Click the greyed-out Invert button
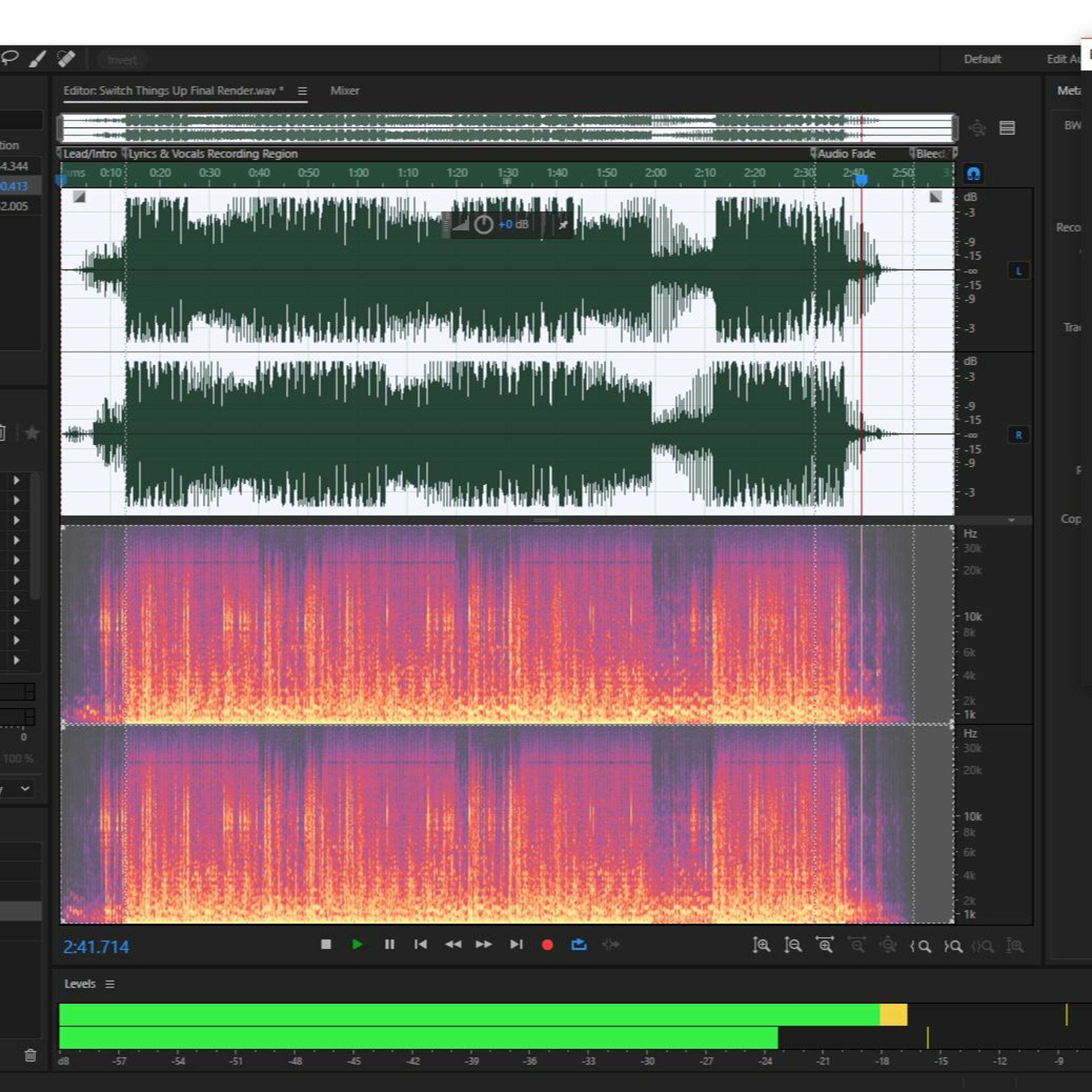 tap(122, 60)
